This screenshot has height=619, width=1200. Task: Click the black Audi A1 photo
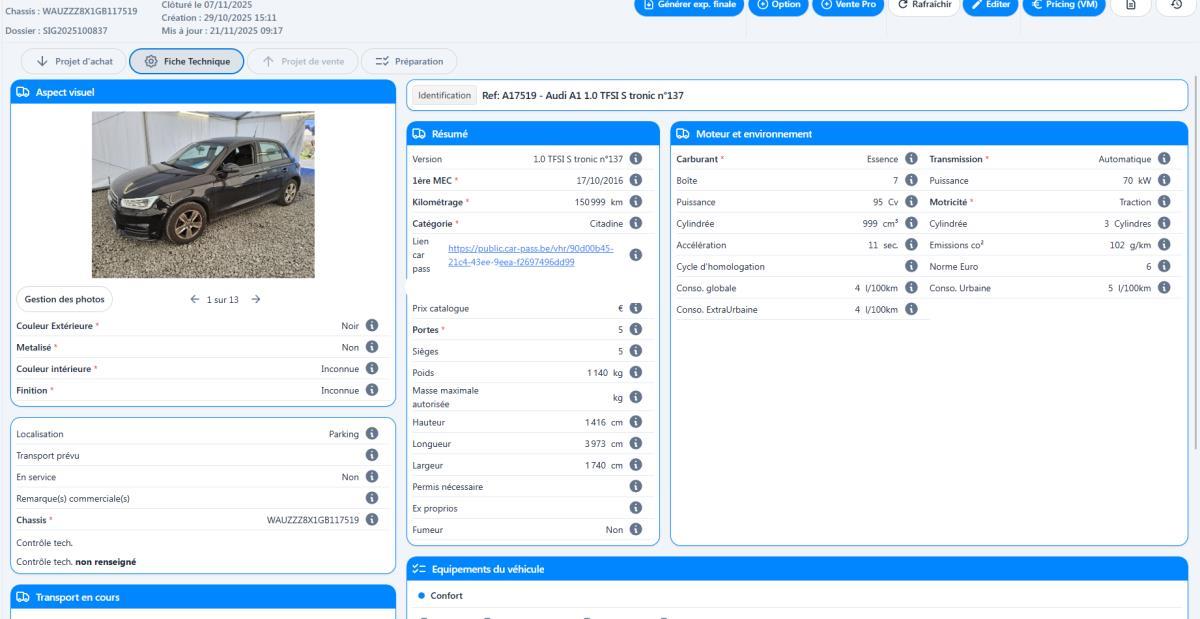tap(203, 194)
